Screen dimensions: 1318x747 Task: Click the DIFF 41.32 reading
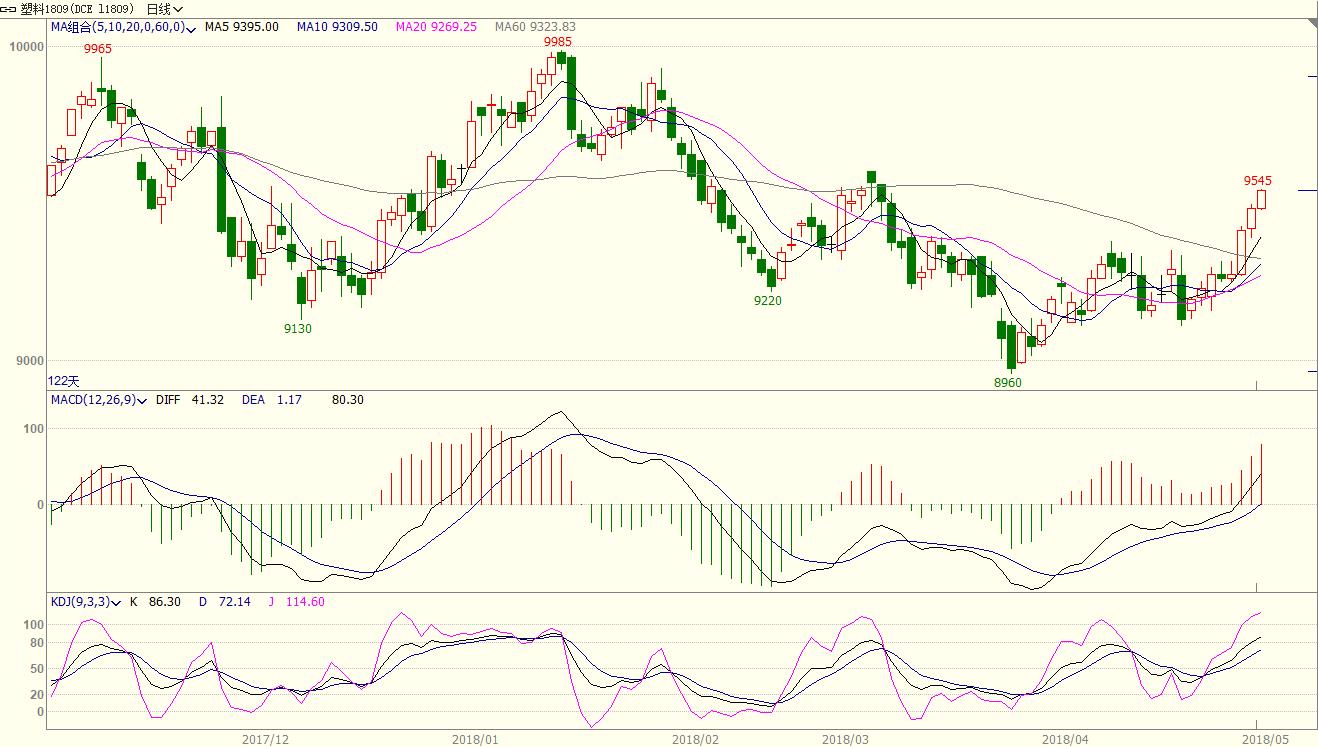190,400
